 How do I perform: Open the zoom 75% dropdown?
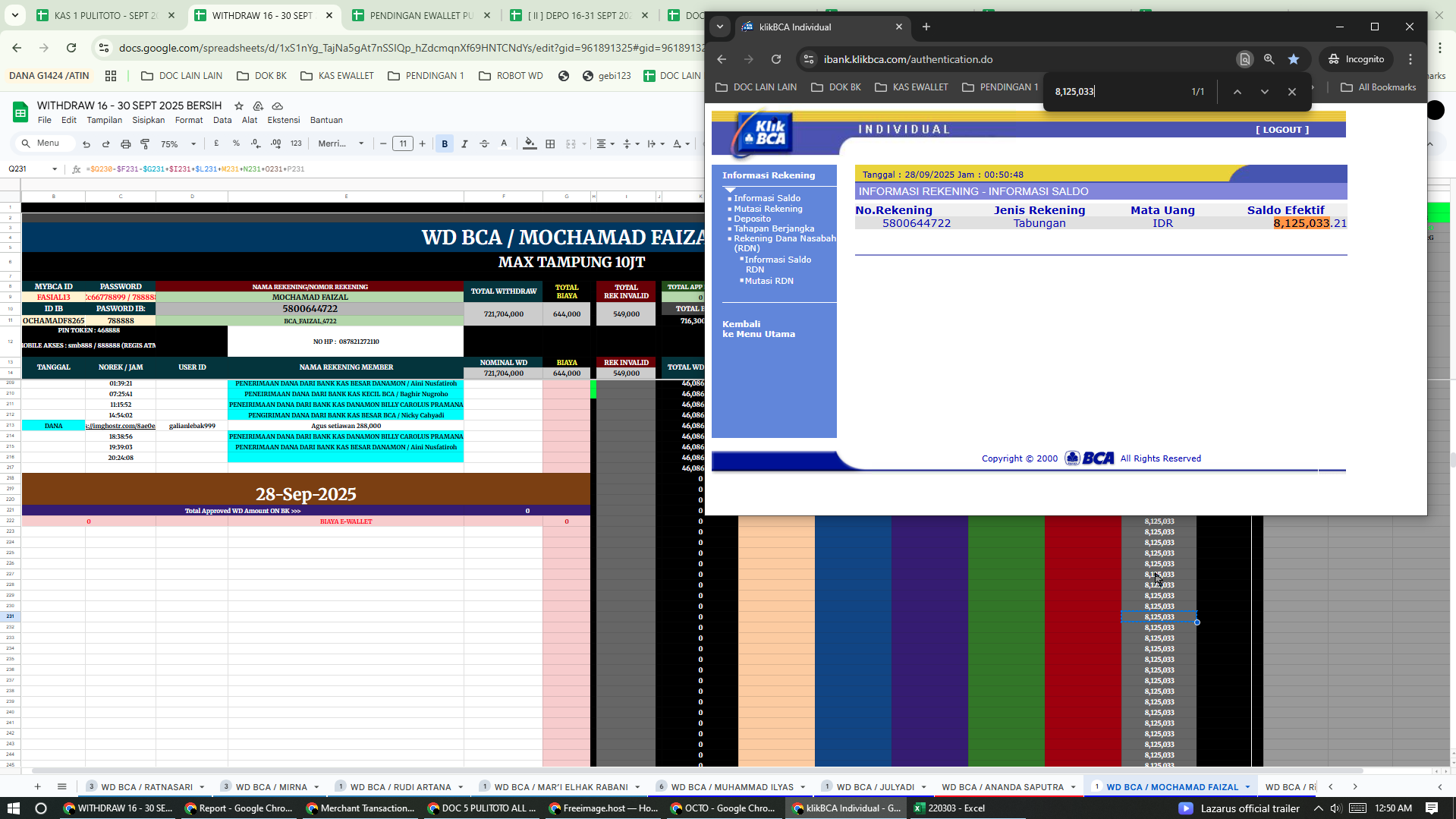(179, 143)
